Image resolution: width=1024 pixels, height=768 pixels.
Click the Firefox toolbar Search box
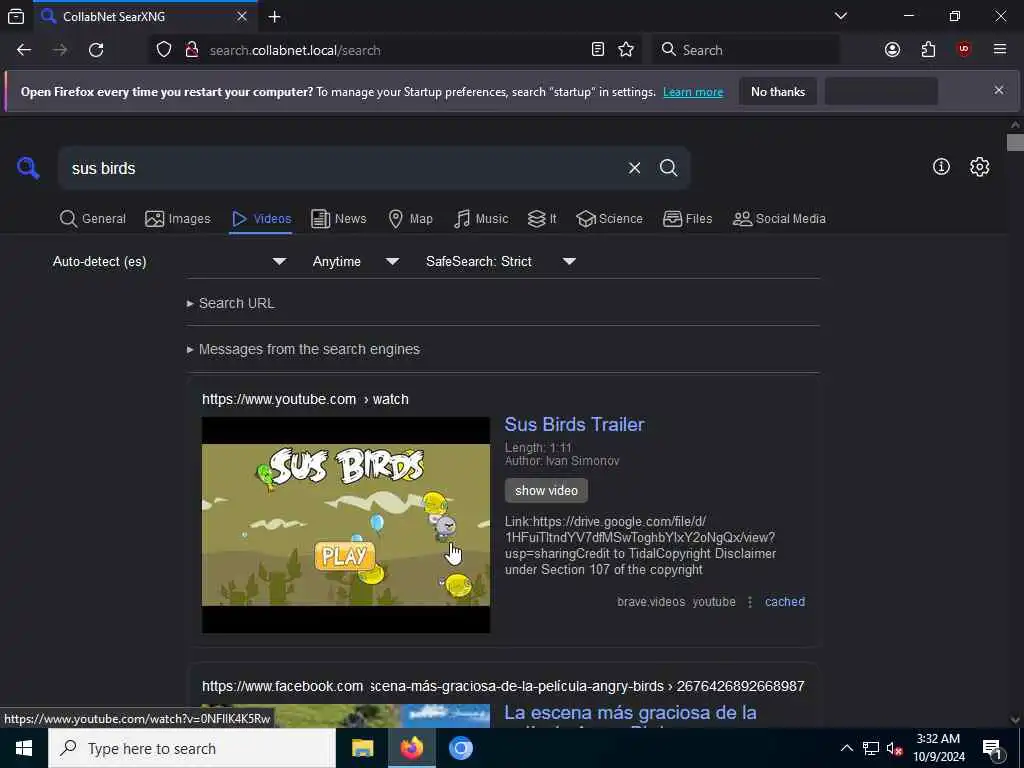pos(744,50)
